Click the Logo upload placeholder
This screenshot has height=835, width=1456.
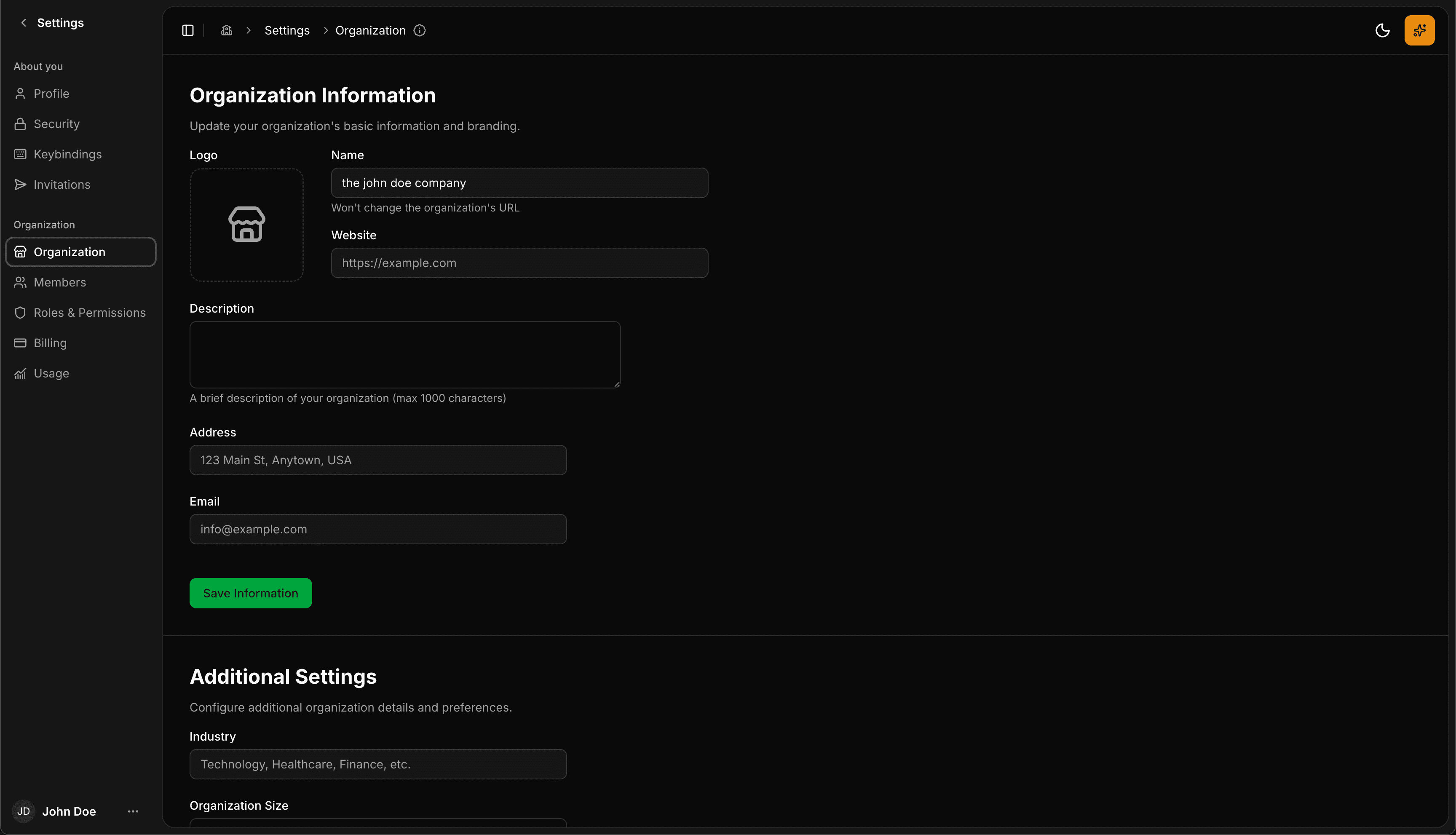[246, 224]
